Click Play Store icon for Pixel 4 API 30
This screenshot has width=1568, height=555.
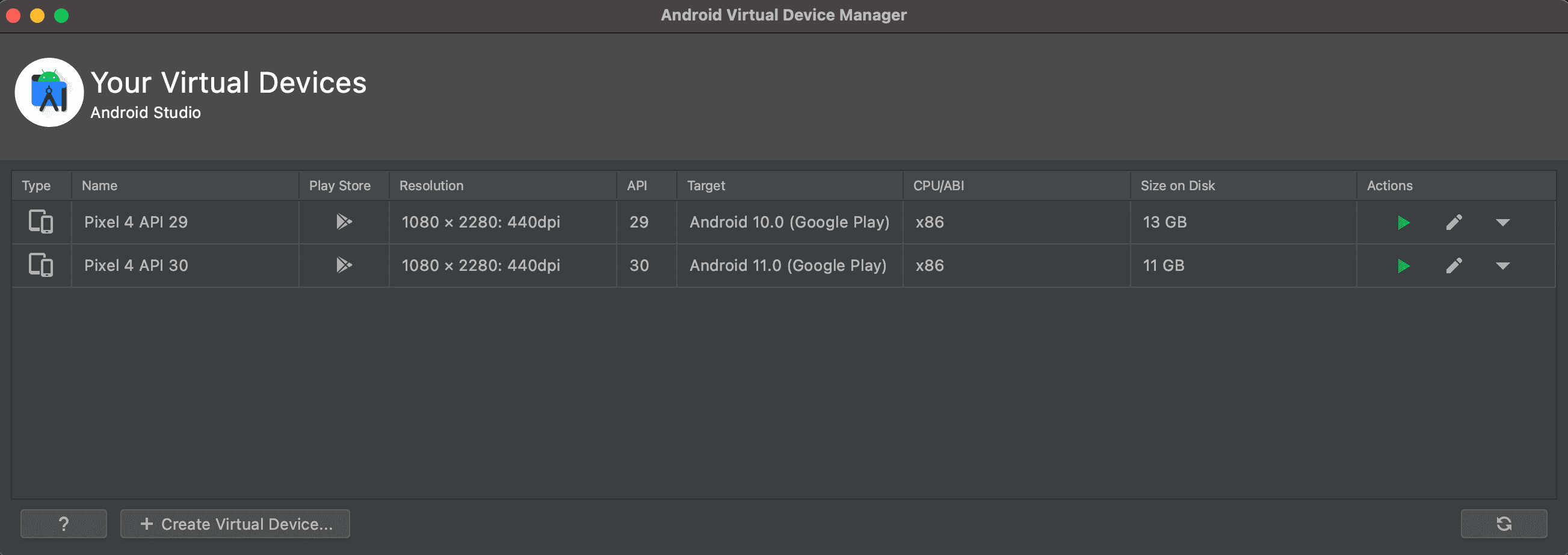click(344, 265)
